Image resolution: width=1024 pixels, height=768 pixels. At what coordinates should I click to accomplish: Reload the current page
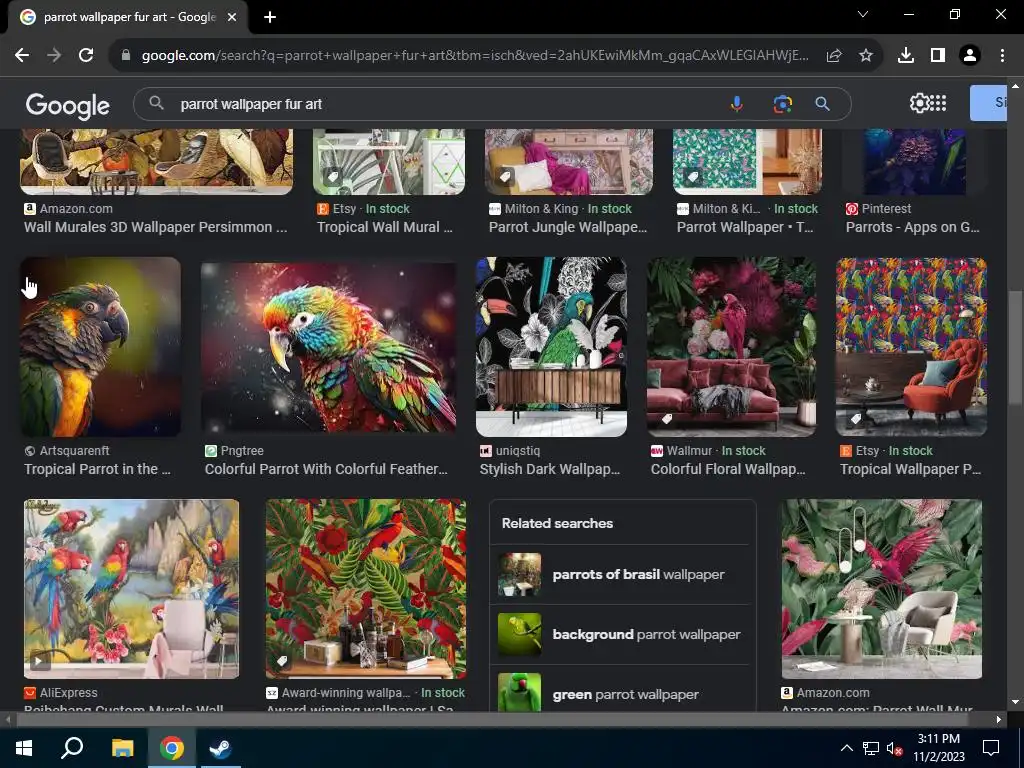86,56
